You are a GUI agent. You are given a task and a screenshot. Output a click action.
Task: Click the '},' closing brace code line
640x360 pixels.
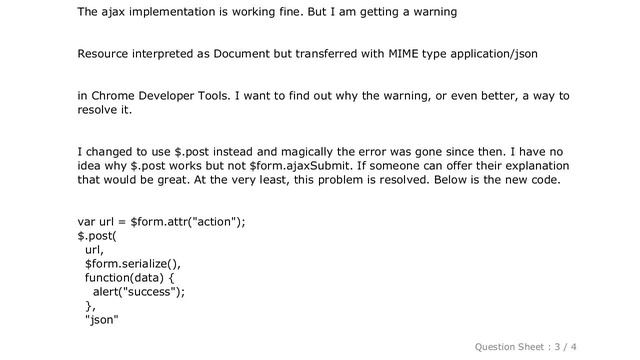click(90, 306)
